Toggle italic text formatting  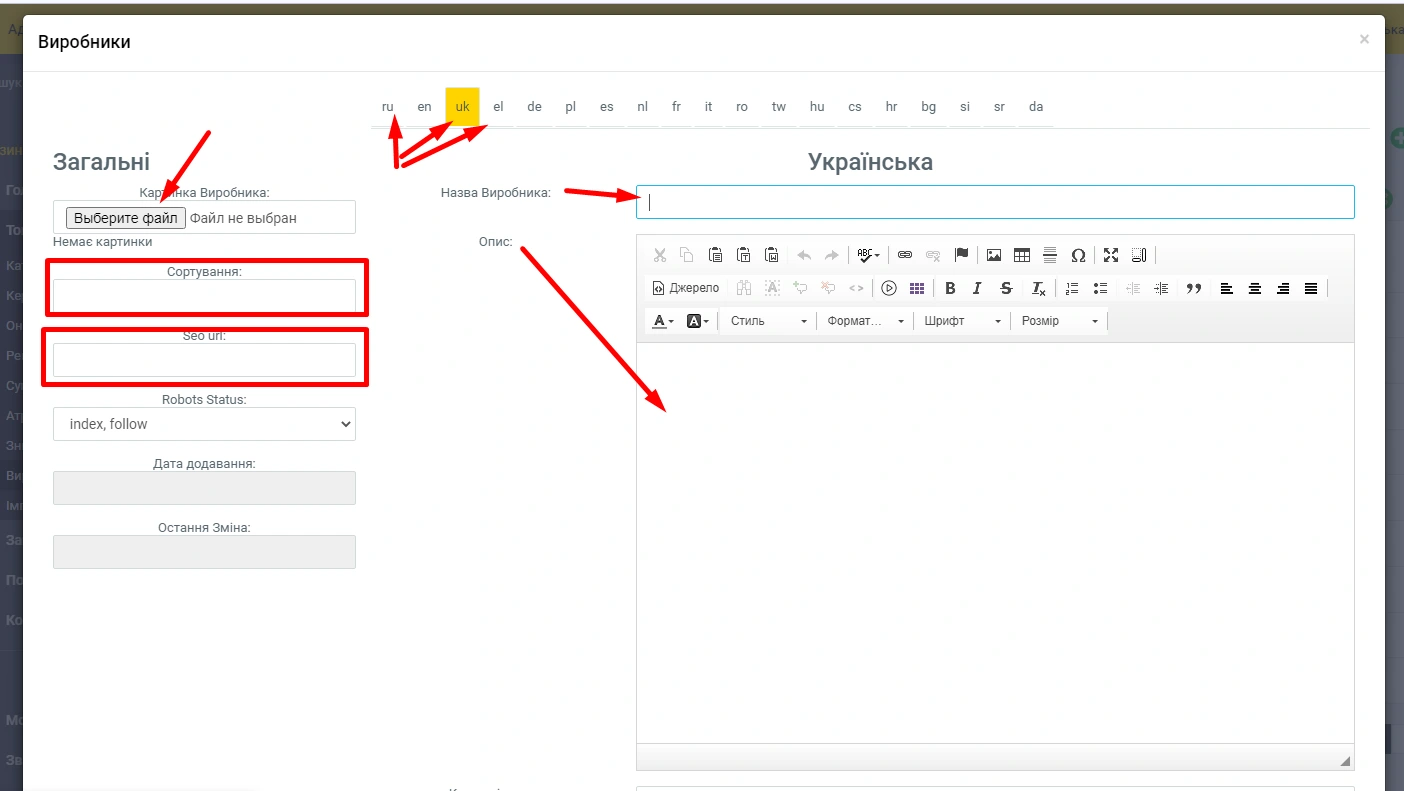977,288
